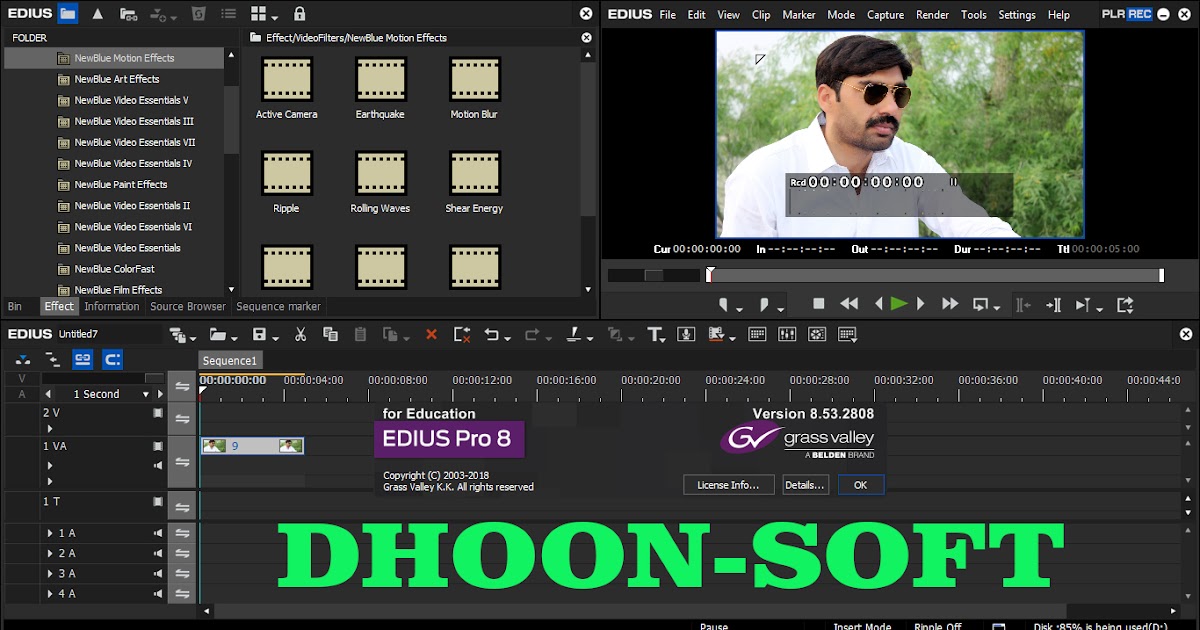This screenshot has width=1200, height=630.
Task: Click the red Delete X icon
Action: pyautogui.click(x=431, y=334)
